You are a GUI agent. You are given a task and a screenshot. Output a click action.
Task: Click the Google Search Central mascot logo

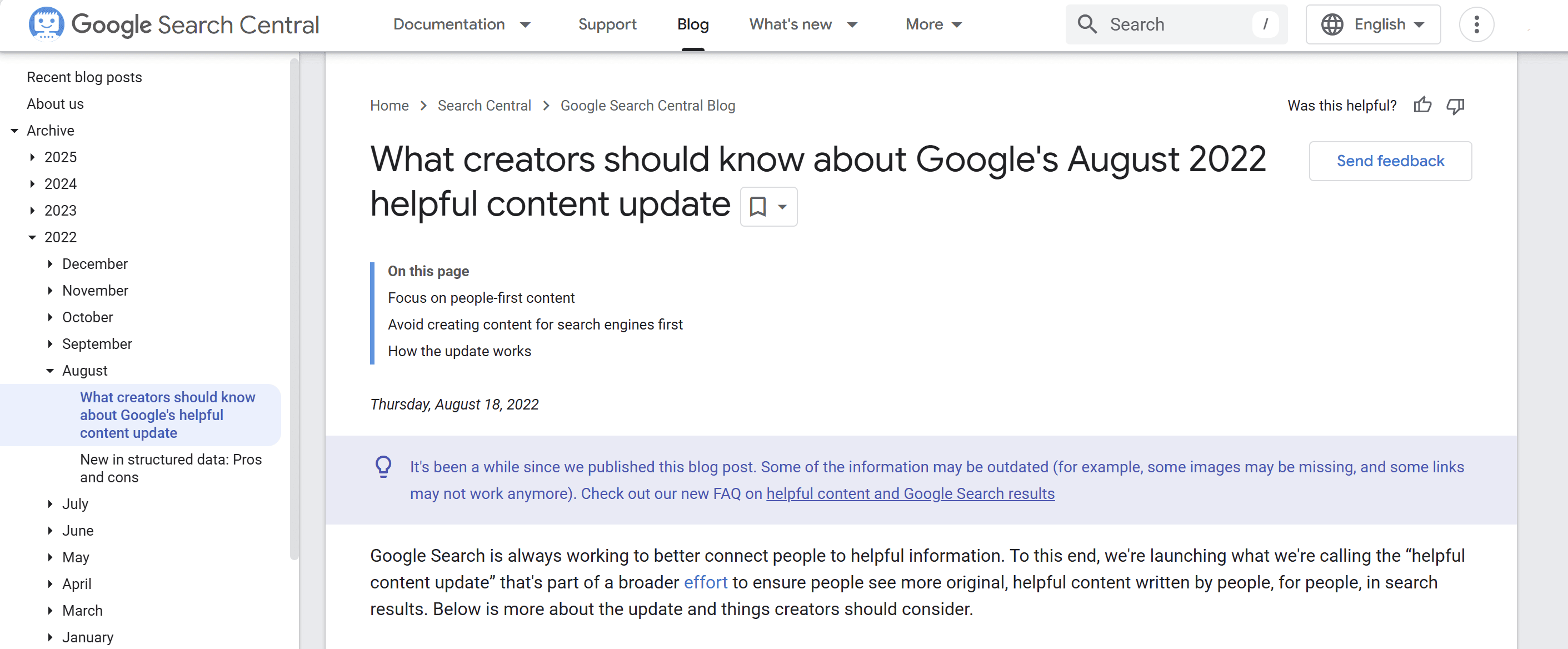click(46, 24)
